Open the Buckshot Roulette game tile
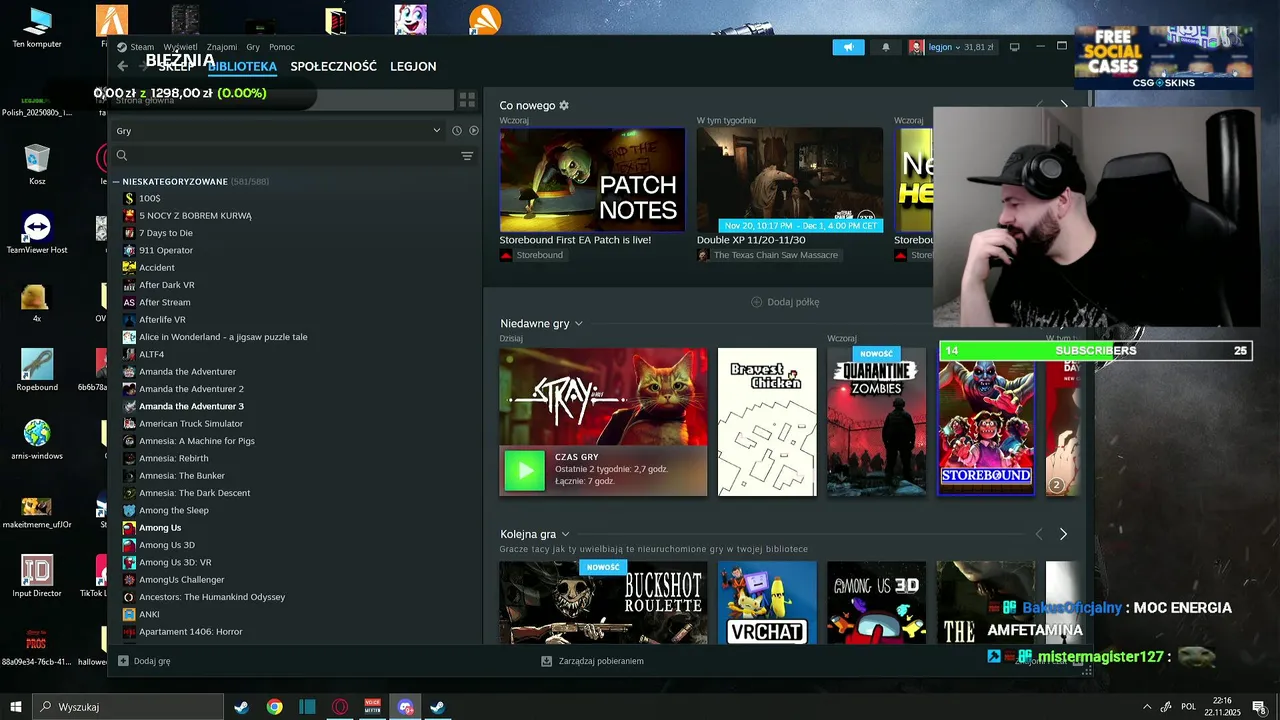The image size is (1280, 720). coord(603,602)
